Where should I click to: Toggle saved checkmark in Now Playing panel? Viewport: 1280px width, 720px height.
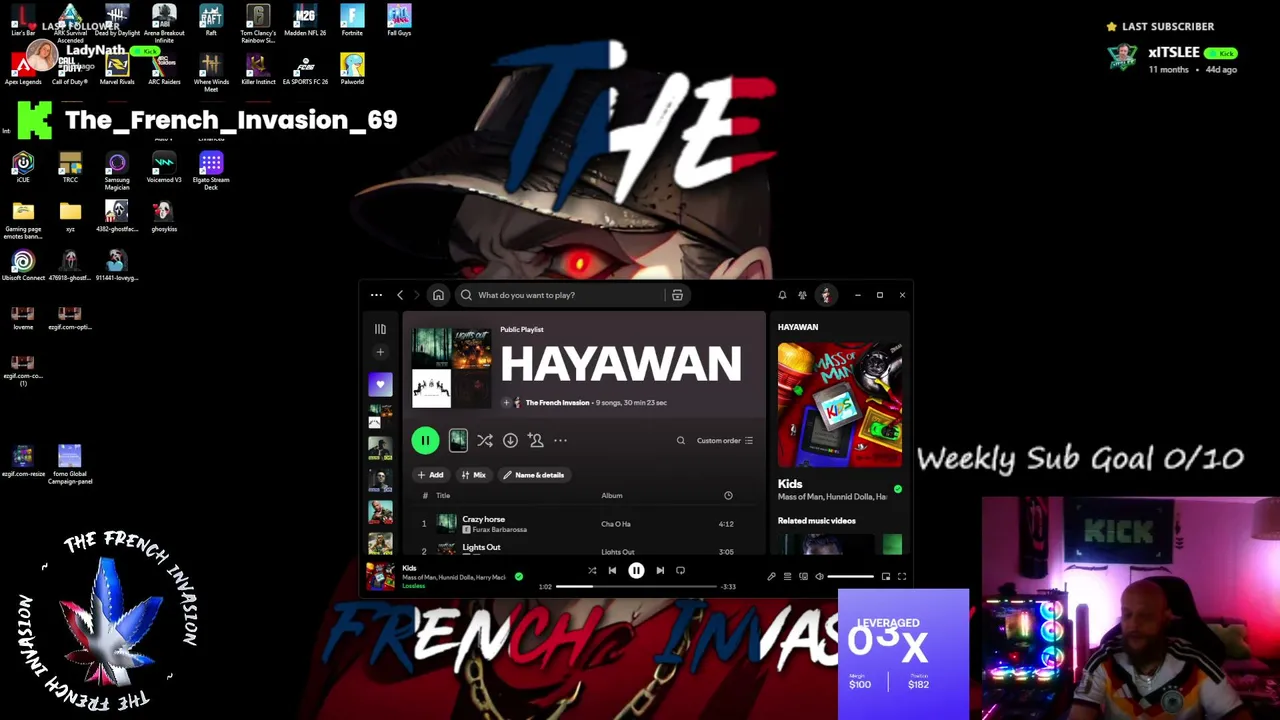(897, 489)
